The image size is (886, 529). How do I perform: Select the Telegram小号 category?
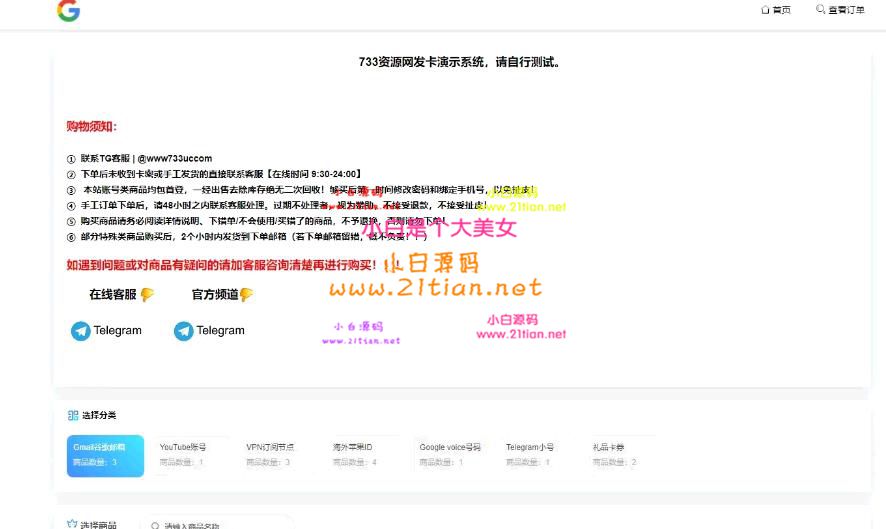[x=534, y=455]
